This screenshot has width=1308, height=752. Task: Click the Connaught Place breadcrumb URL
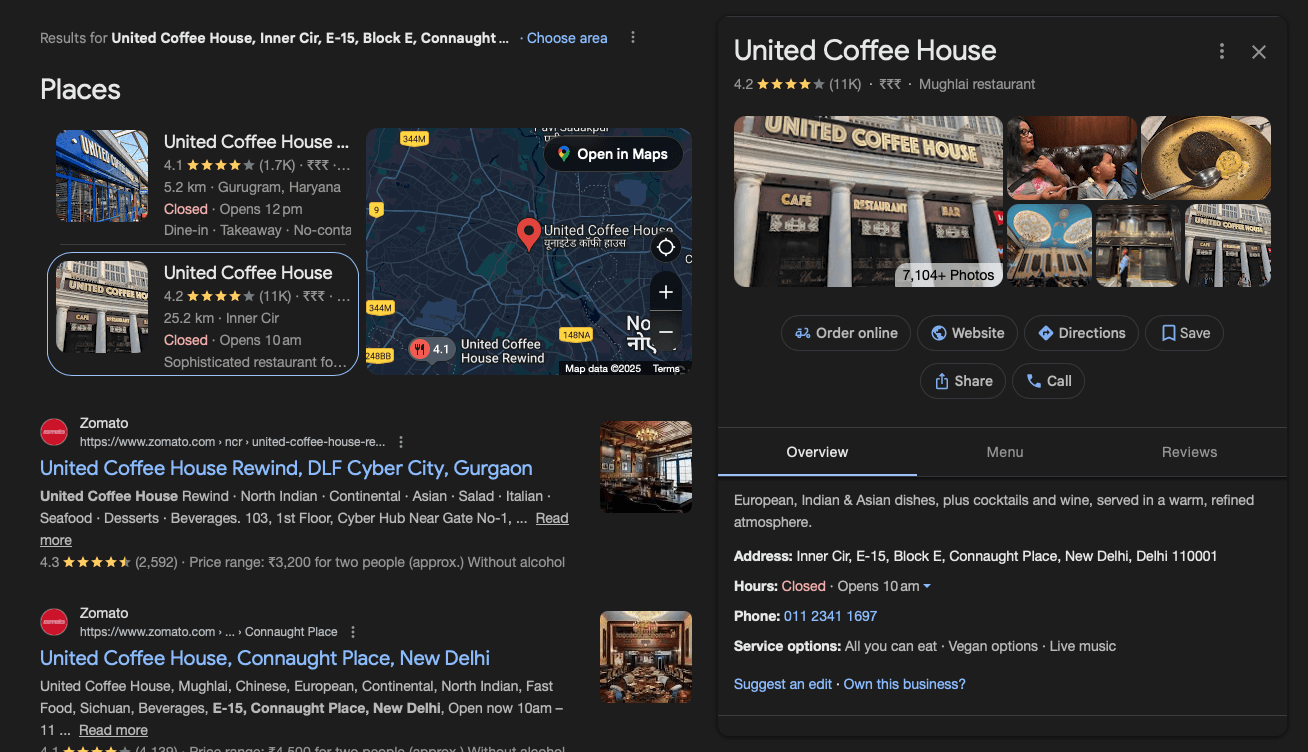(208, 631)
